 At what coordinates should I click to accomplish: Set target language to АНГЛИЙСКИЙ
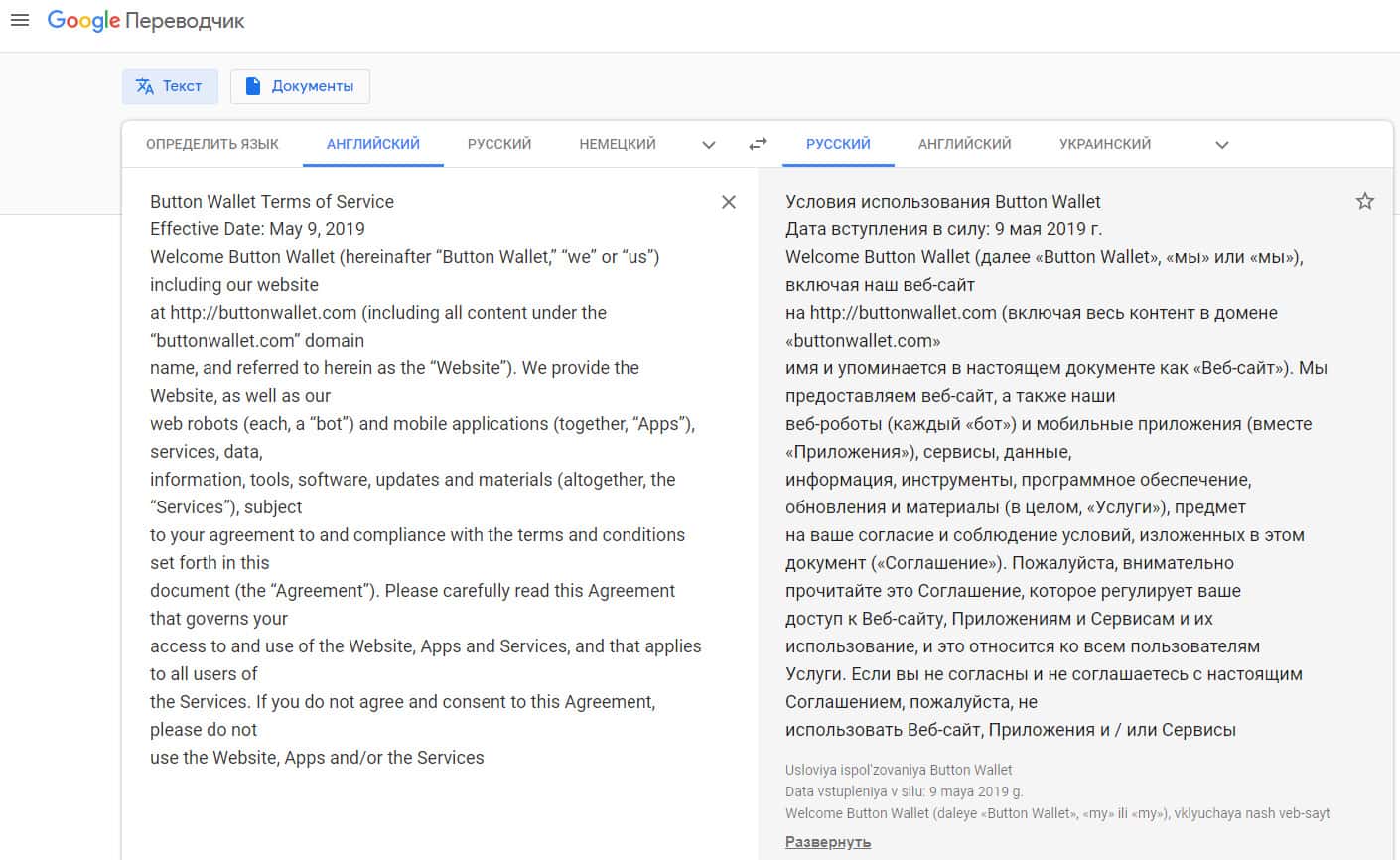[965, 144]
